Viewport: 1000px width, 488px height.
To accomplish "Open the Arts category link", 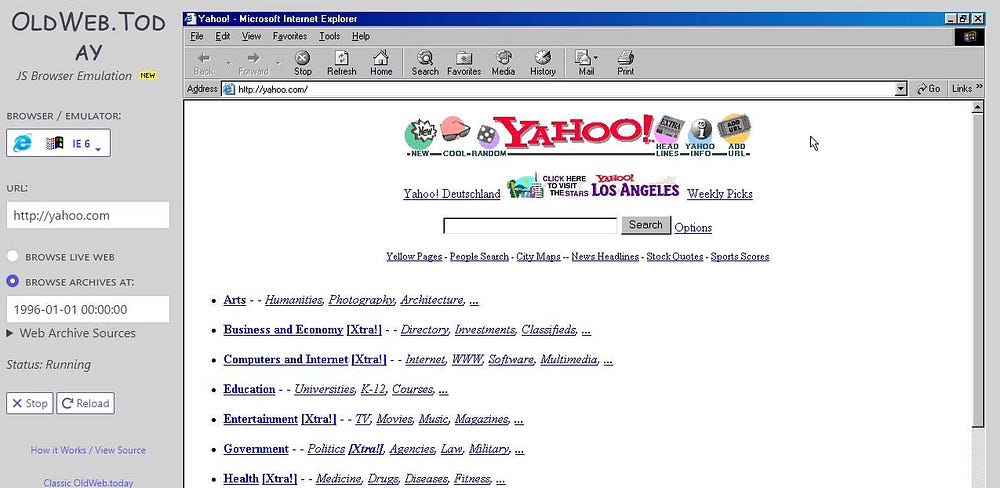I will [x=234, y=300].
